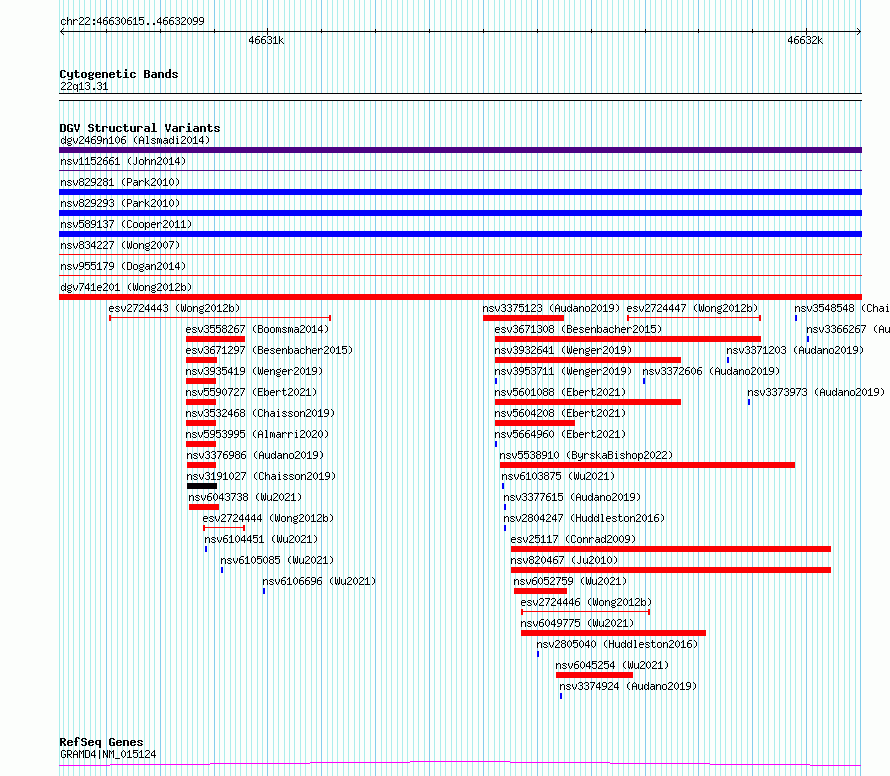This screenshot has width=890, height=776.
Task: Click nsv6104451 (Wu2021) label
Action: (261, 539)
